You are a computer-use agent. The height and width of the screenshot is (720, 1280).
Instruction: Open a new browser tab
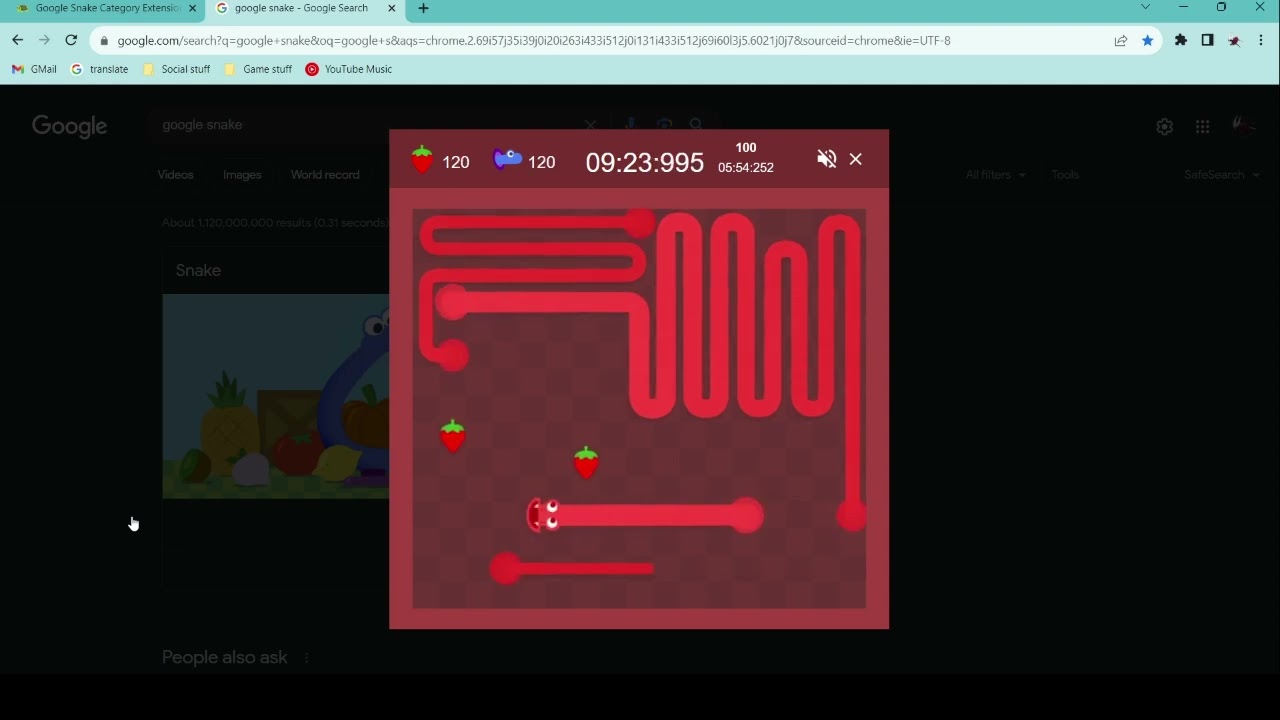tap(423, 8)
